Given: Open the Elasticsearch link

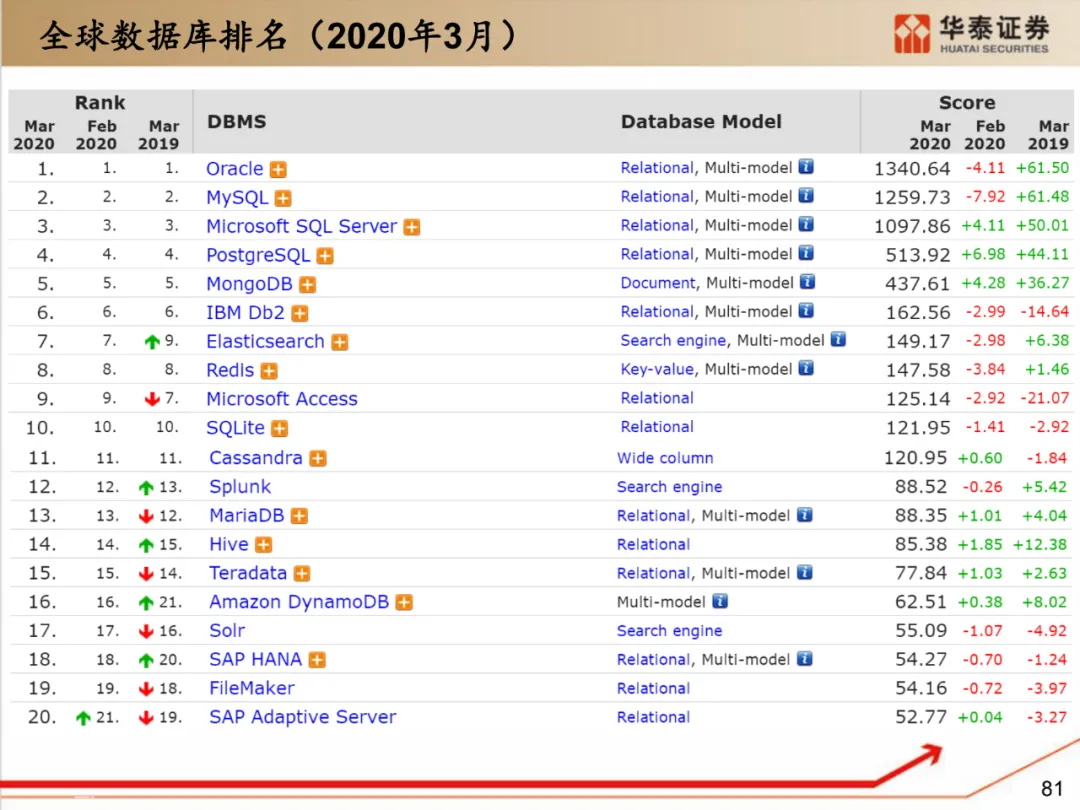Looking at the screenshot, I should (265, 342).
